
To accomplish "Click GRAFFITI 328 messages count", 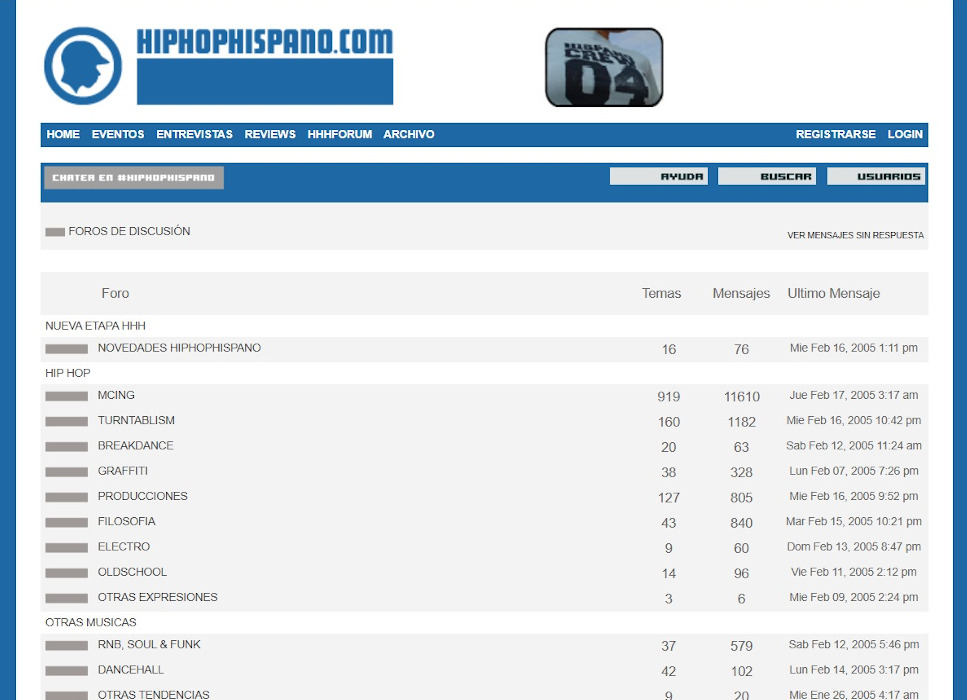I will [x=741, y=473].
